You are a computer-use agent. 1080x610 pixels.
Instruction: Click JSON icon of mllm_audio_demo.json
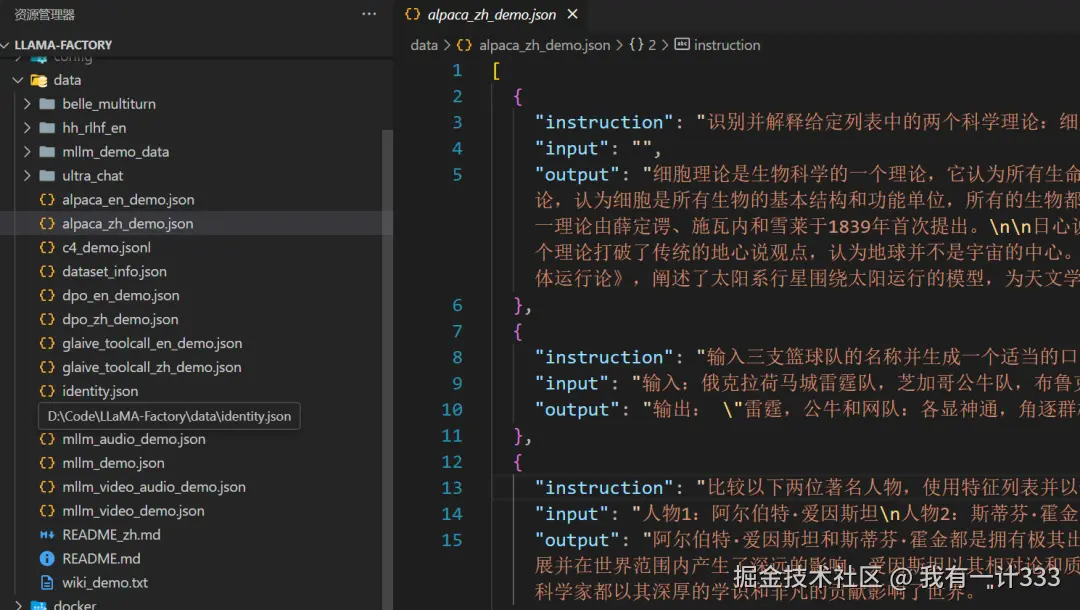(x=47, y=439)
